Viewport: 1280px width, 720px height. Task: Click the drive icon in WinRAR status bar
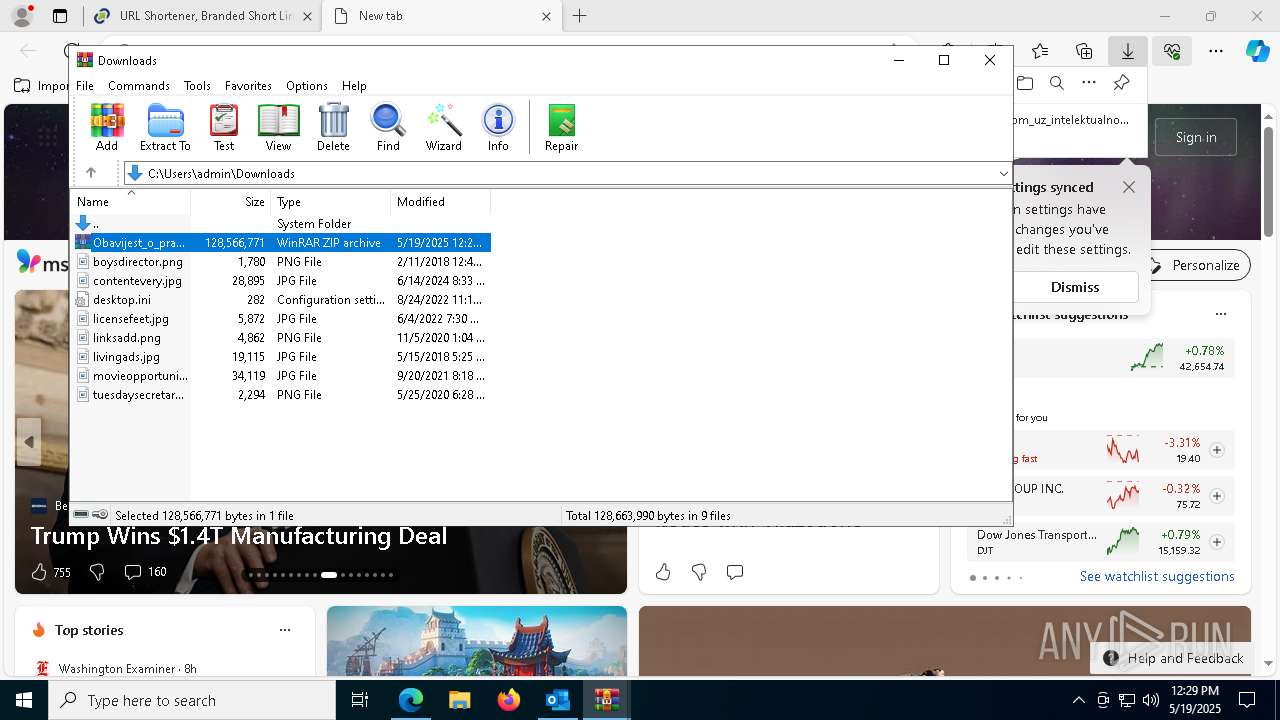pos(82,515)
